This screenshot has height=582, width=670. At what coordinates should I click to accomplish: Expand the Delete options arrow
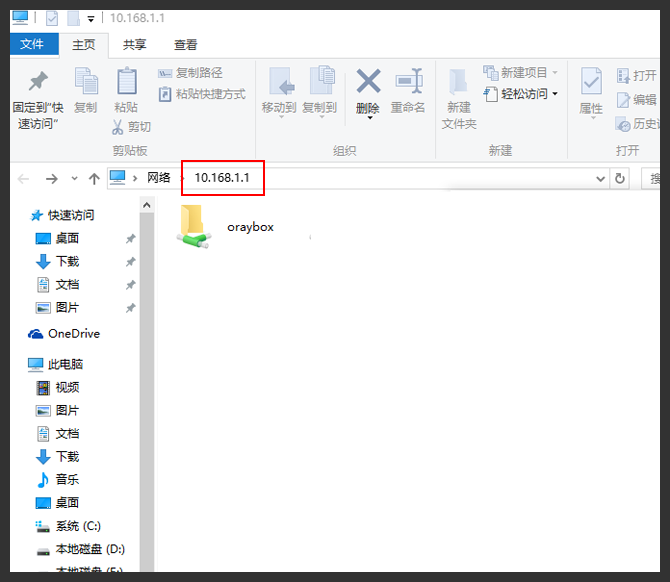click(x=370, y=118)
